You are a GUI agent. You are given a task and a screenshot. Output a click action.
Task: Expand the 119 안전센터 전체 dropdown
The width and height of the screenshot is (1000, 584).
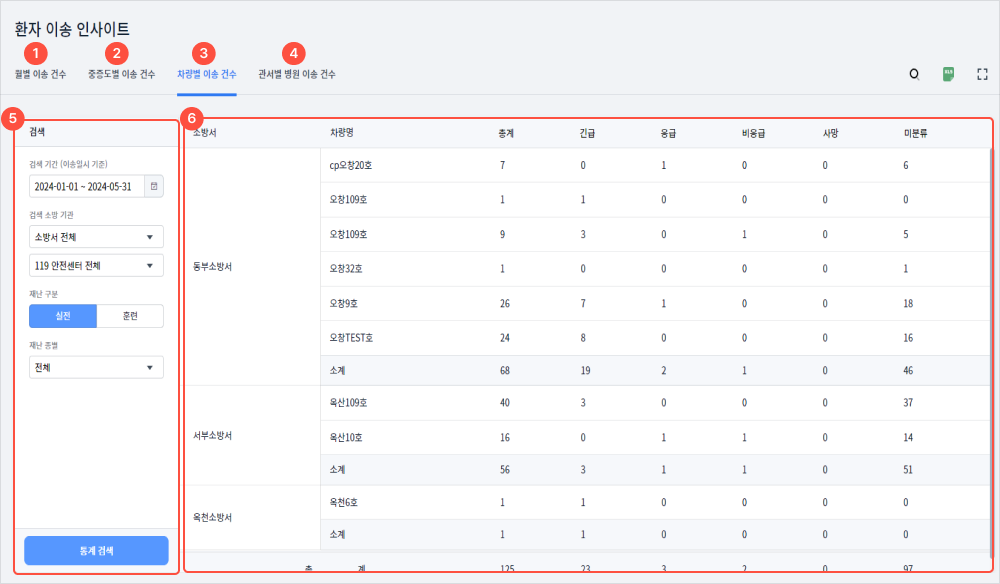coord(96,265)
